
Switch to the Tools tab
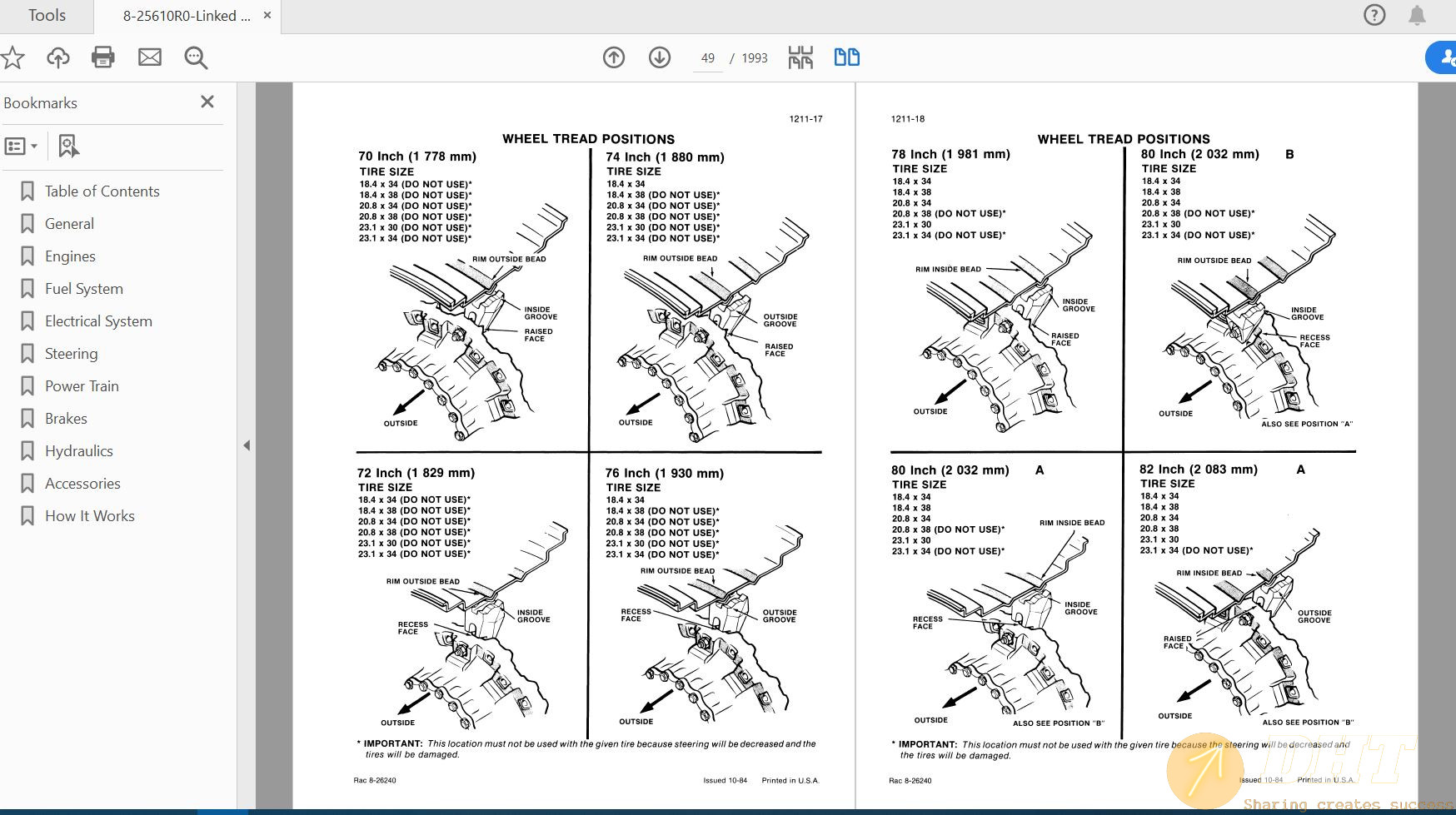(x=47, y=16)
